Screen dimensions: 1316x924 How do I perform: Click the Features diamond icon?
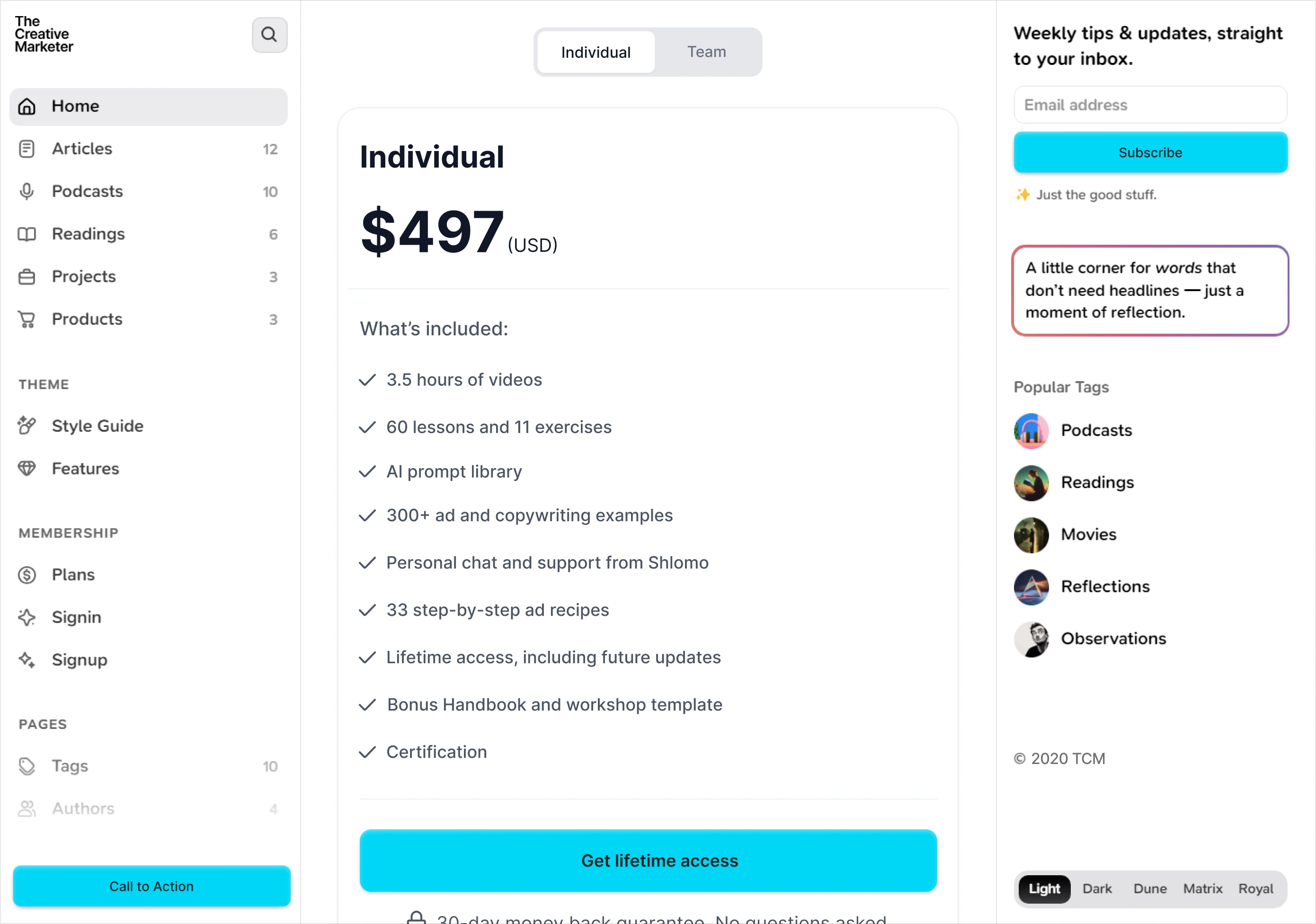(27, 469)
